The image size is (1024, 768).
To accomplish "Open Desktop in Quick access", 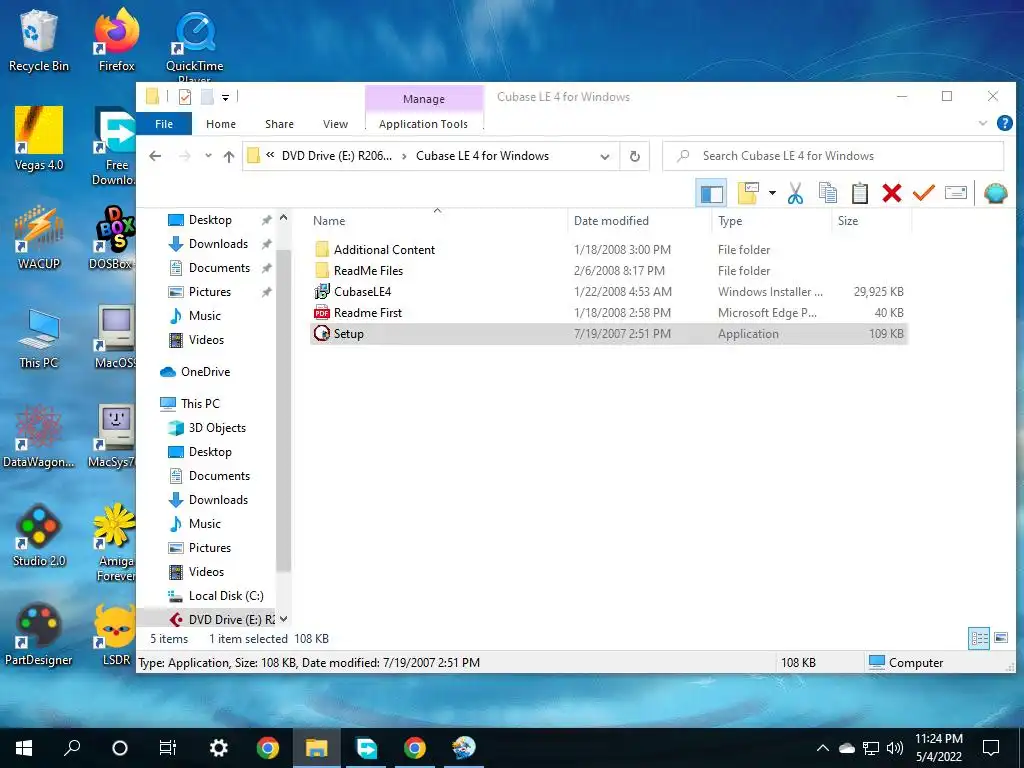I will pyautogui.click(x=210, y=220).
